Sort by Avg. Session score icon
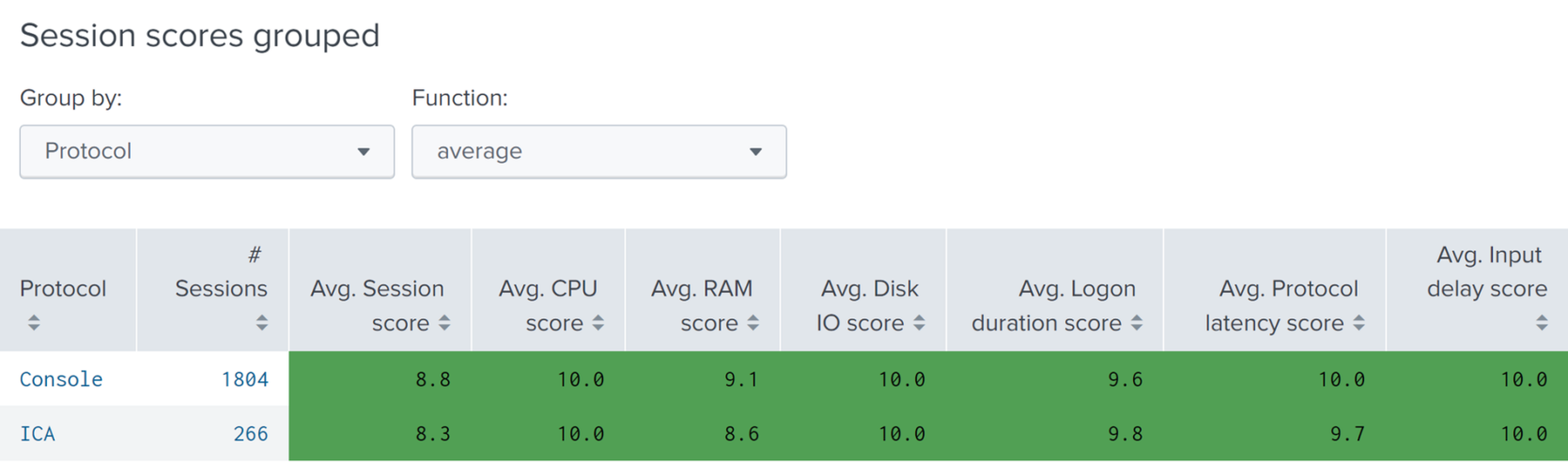Image resolution: width=1568 pixels, height=462 pixels. click(x=444, y=323)
